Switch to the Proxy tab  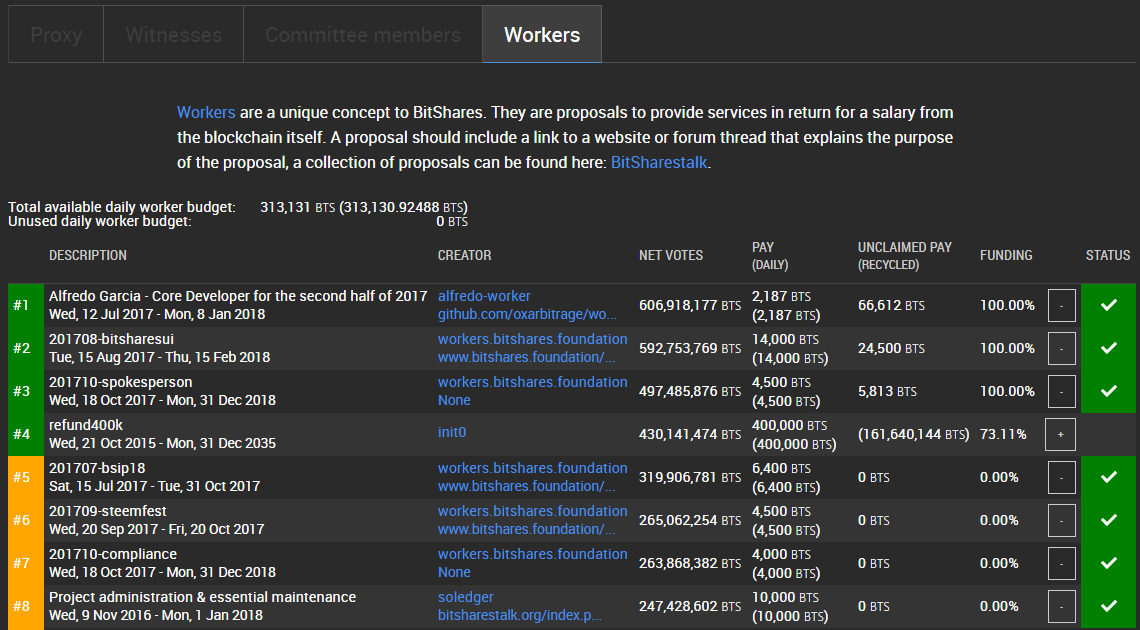[56, 35]
